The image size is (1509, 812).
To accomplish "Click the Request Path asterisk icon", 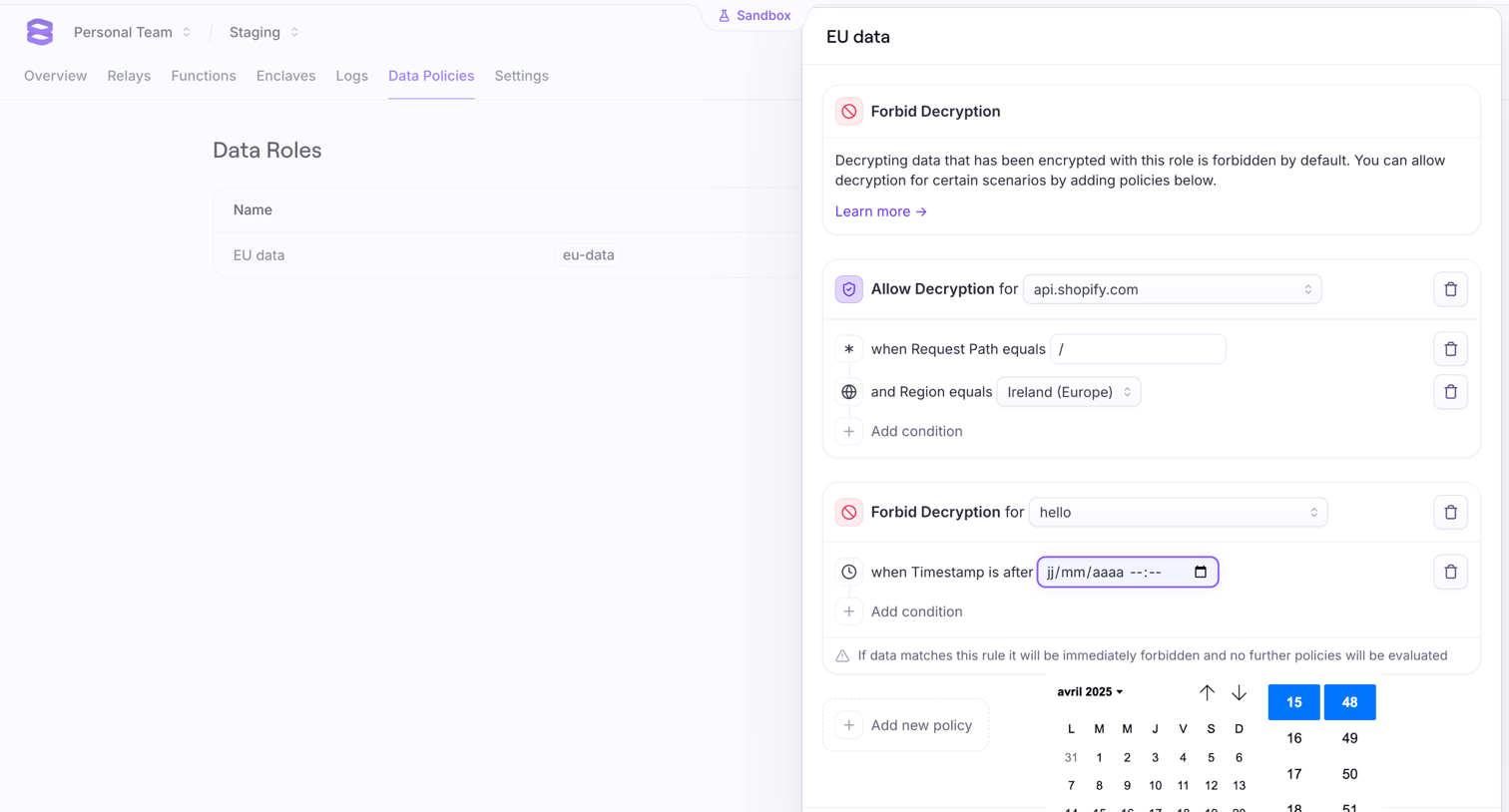I will tap(849, 349).
